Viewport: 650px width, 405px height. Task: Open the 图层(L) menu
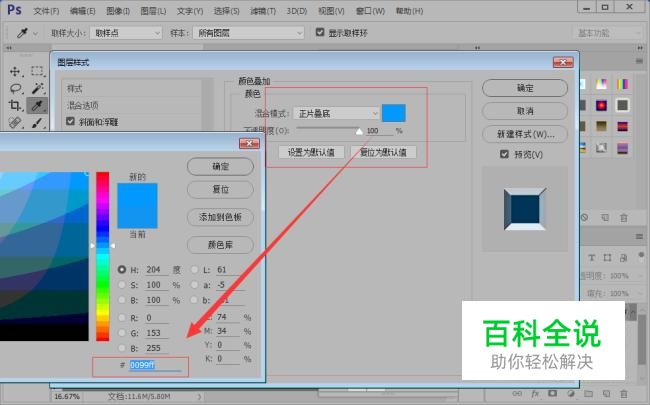pyautogui.click(x=153, y=11)
